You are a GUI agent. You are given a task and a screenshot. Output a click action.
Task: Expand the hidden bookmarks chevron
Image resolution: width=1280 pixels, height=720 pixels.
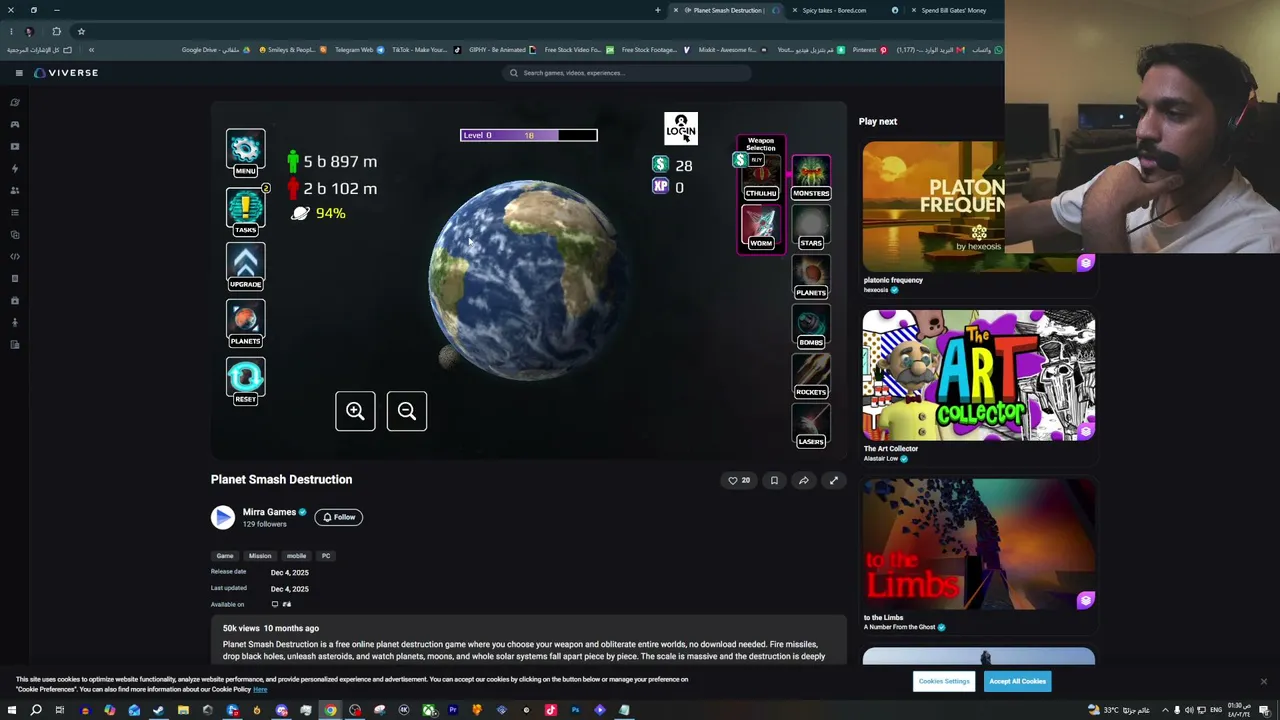point(91,50)
